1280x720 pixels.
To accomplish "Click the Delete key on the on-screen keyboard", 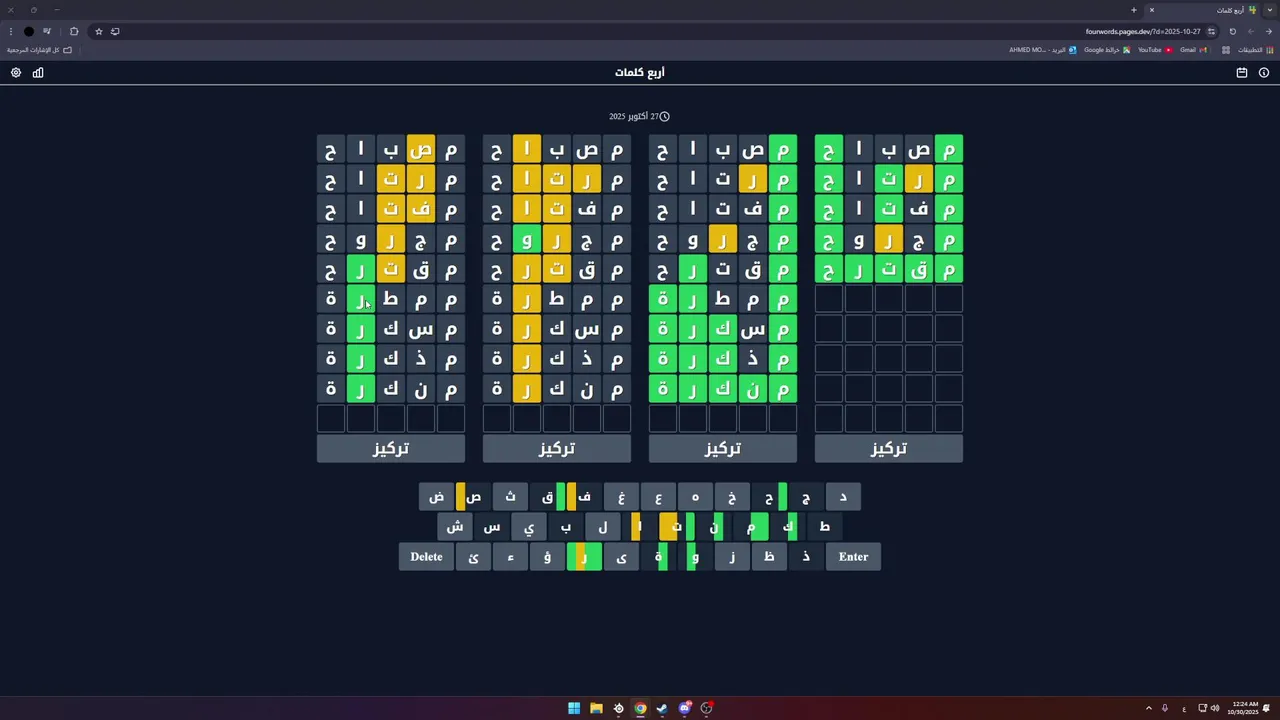I will point(426,557).
